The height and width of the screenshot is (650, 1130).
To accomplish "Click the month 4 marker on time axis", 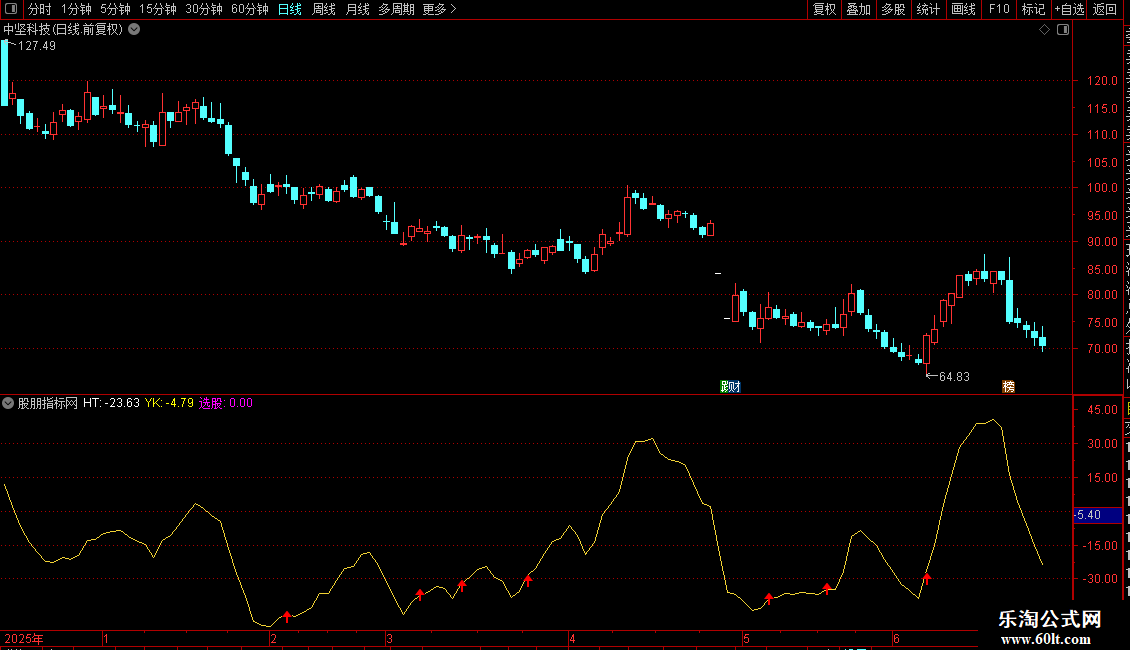I will (572, 638).
